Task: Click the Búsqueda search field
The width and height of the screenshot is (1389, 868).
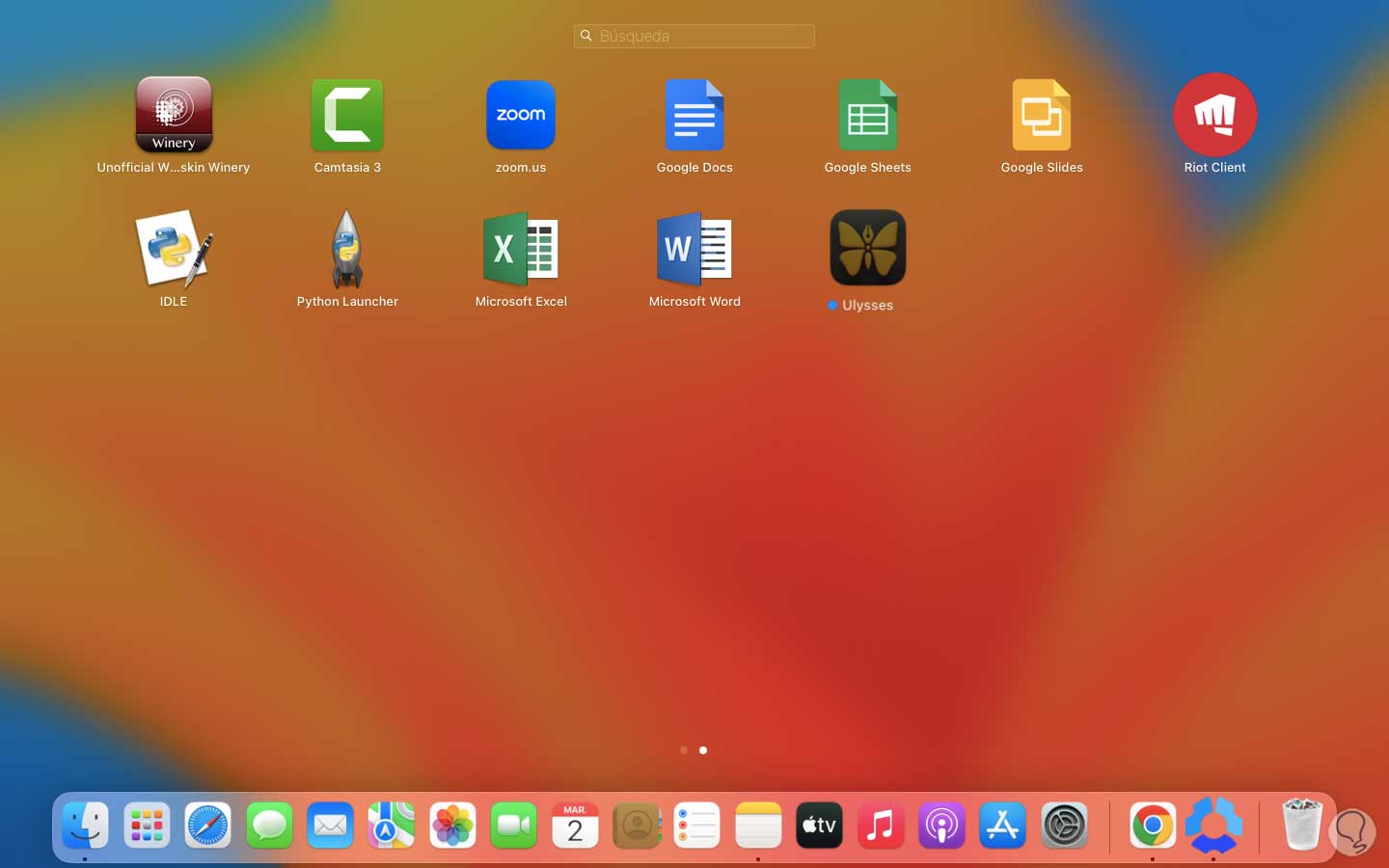Action: click(x=694, y=36)
